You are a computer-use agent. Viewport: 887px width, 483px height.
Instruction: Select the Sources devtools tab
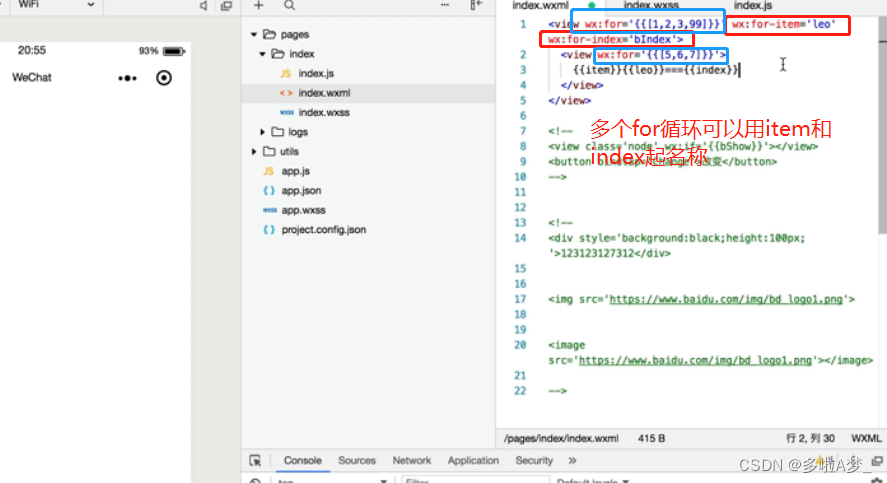[357, 460]
